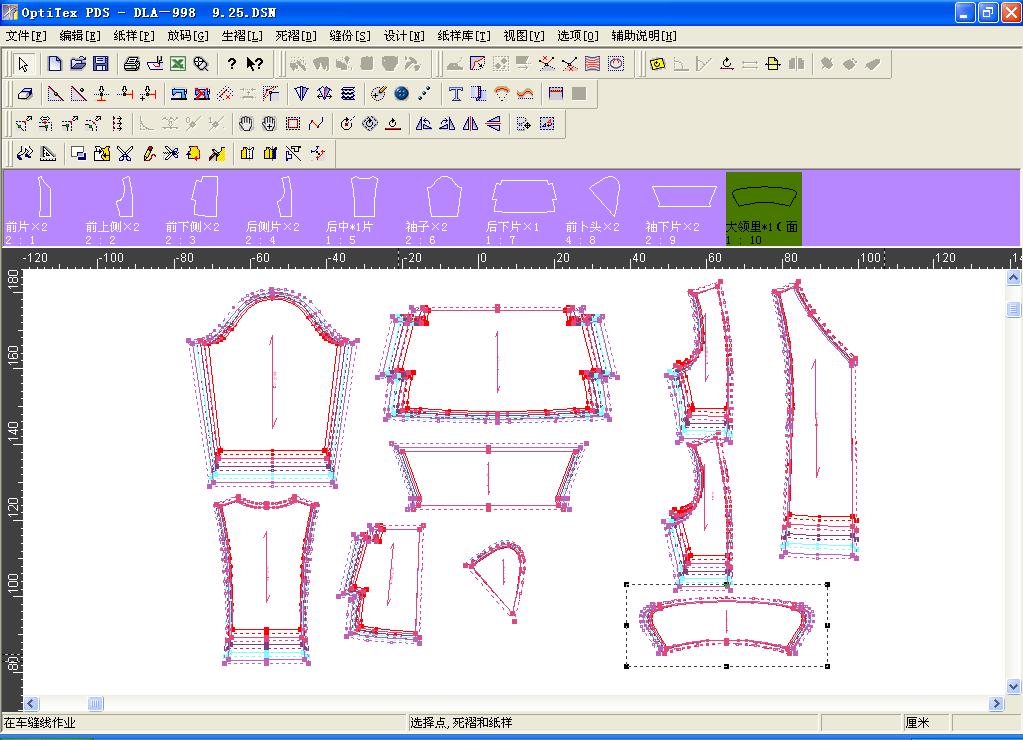Activate the context help pointer icon
The image size is (1023, 740).
coord(254,64)
